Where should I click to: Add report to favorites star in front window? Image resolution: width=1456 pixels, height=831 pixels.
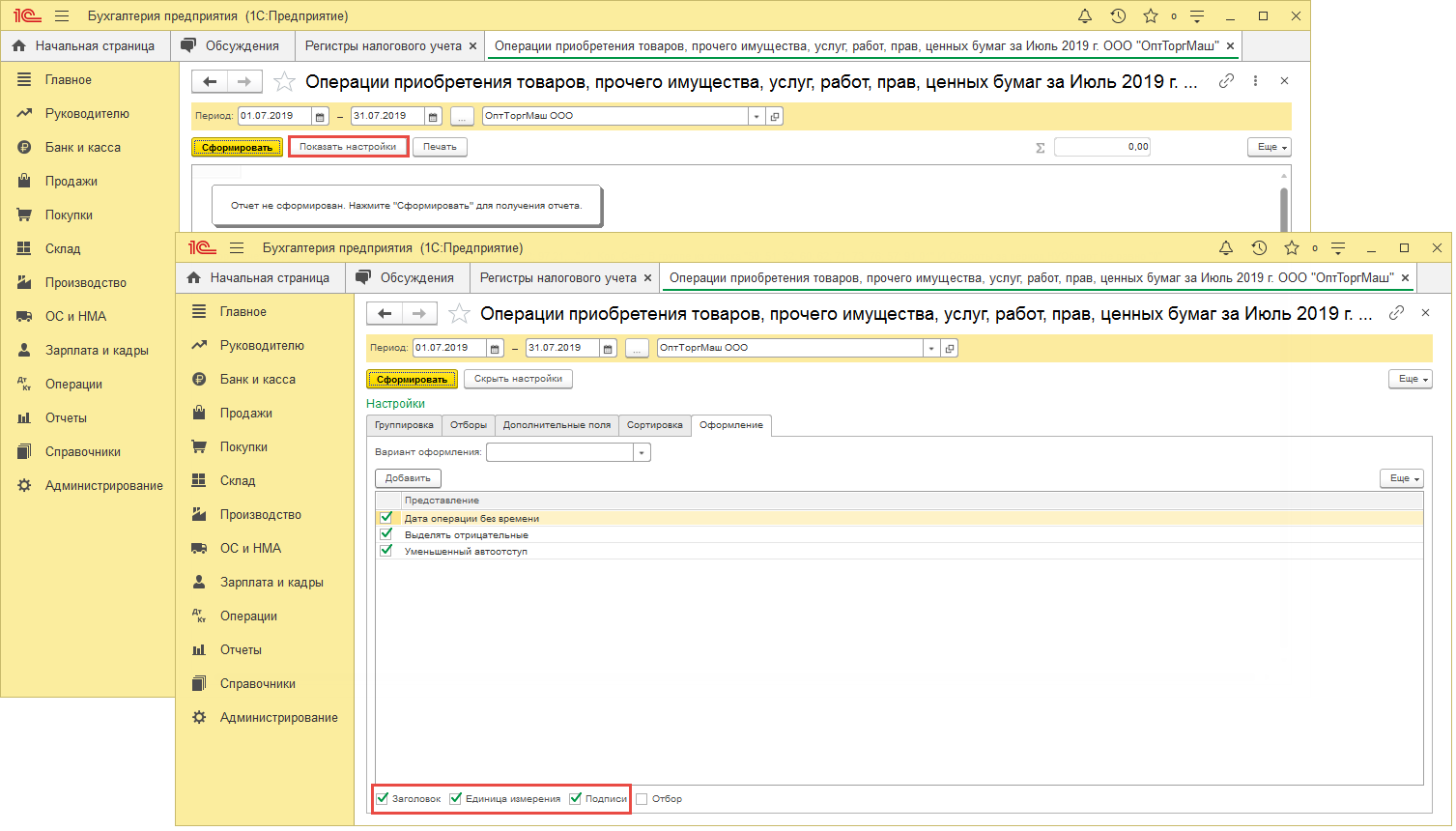(x=460, y=313)
